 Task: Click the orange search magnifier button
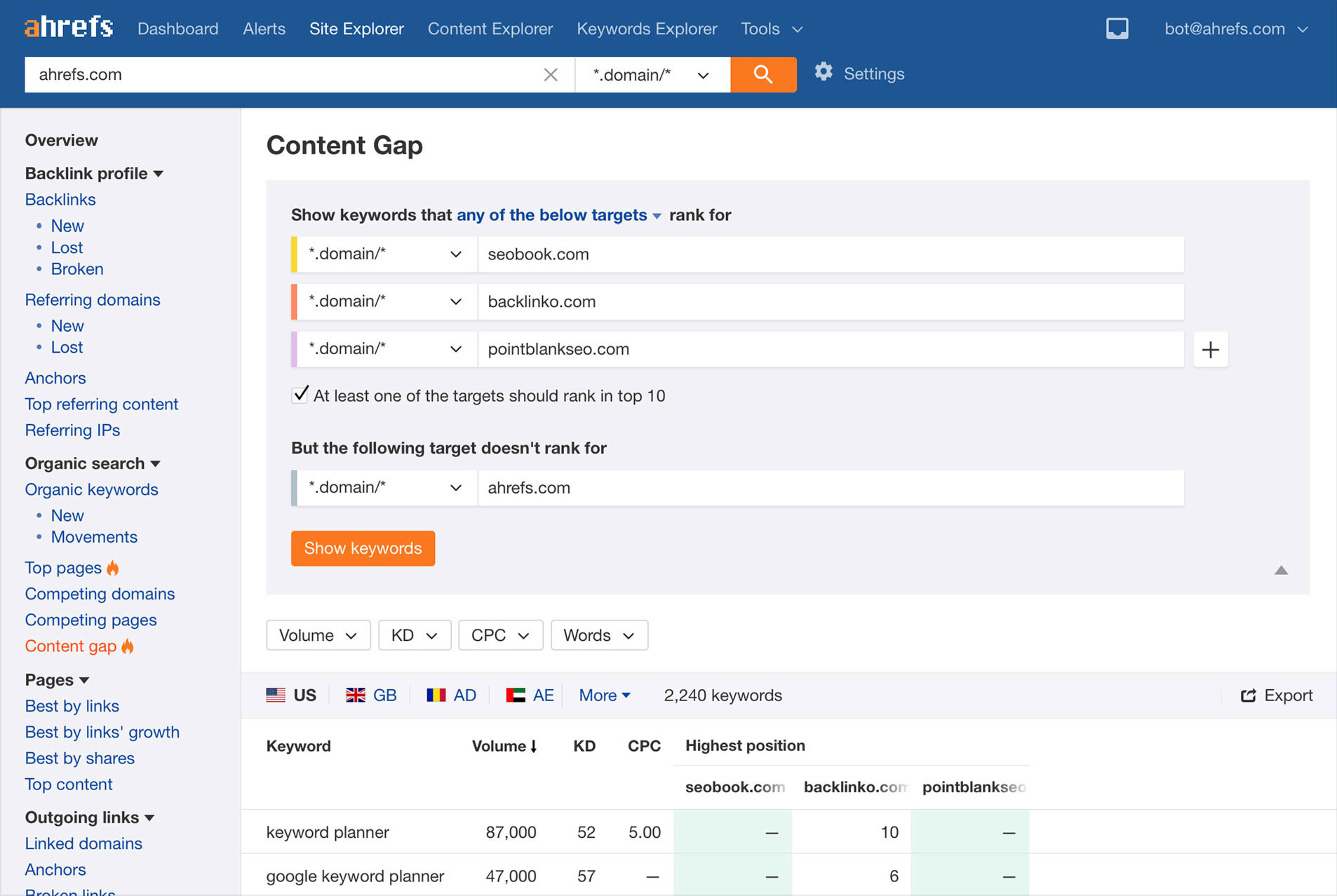pos(763,74)
